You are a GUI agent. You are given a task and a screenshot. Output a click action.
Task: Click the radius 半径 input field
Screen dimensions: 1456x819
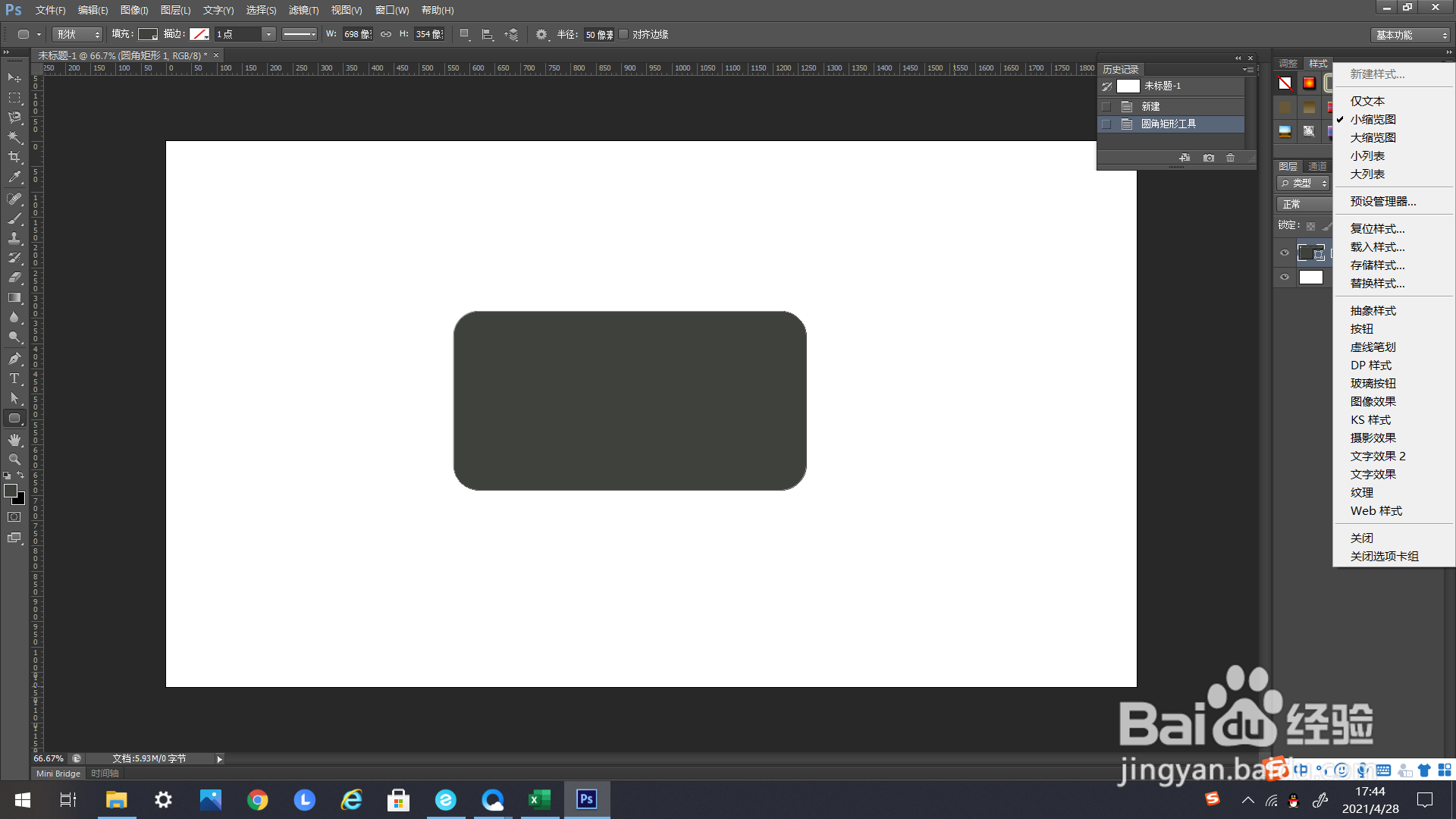tap(598, 34)
